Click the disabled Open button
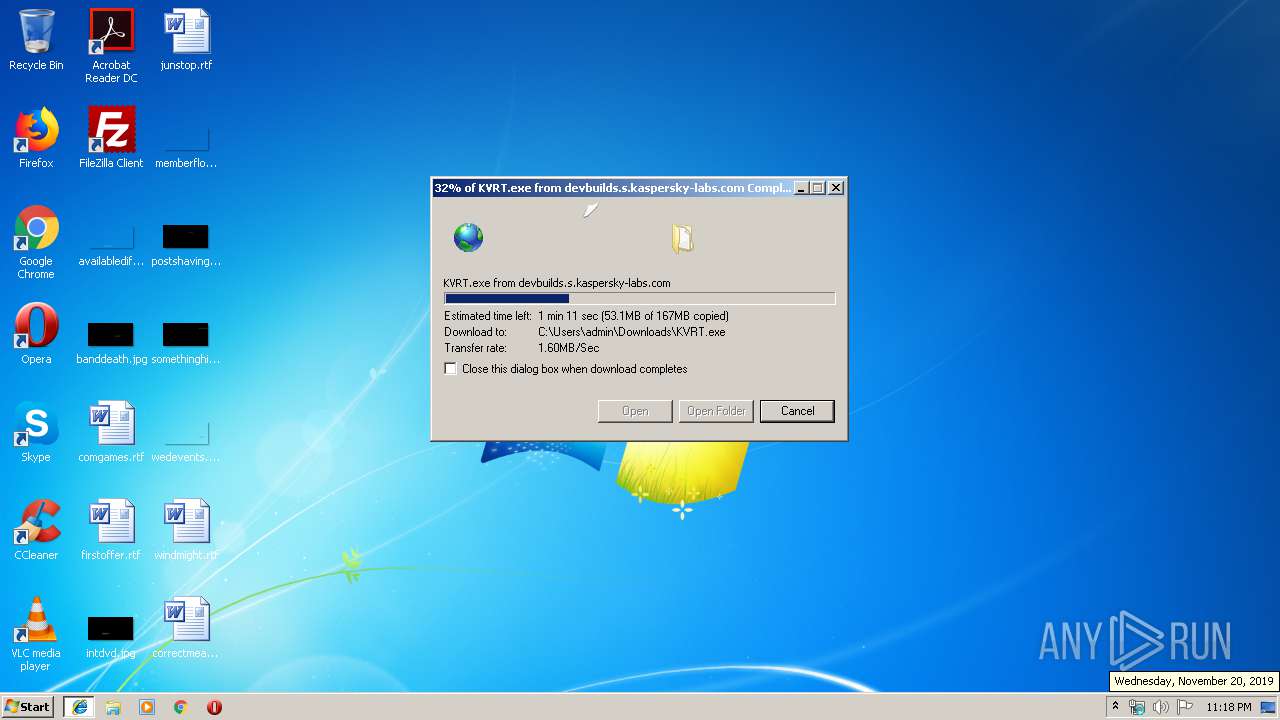 [635, 411]
